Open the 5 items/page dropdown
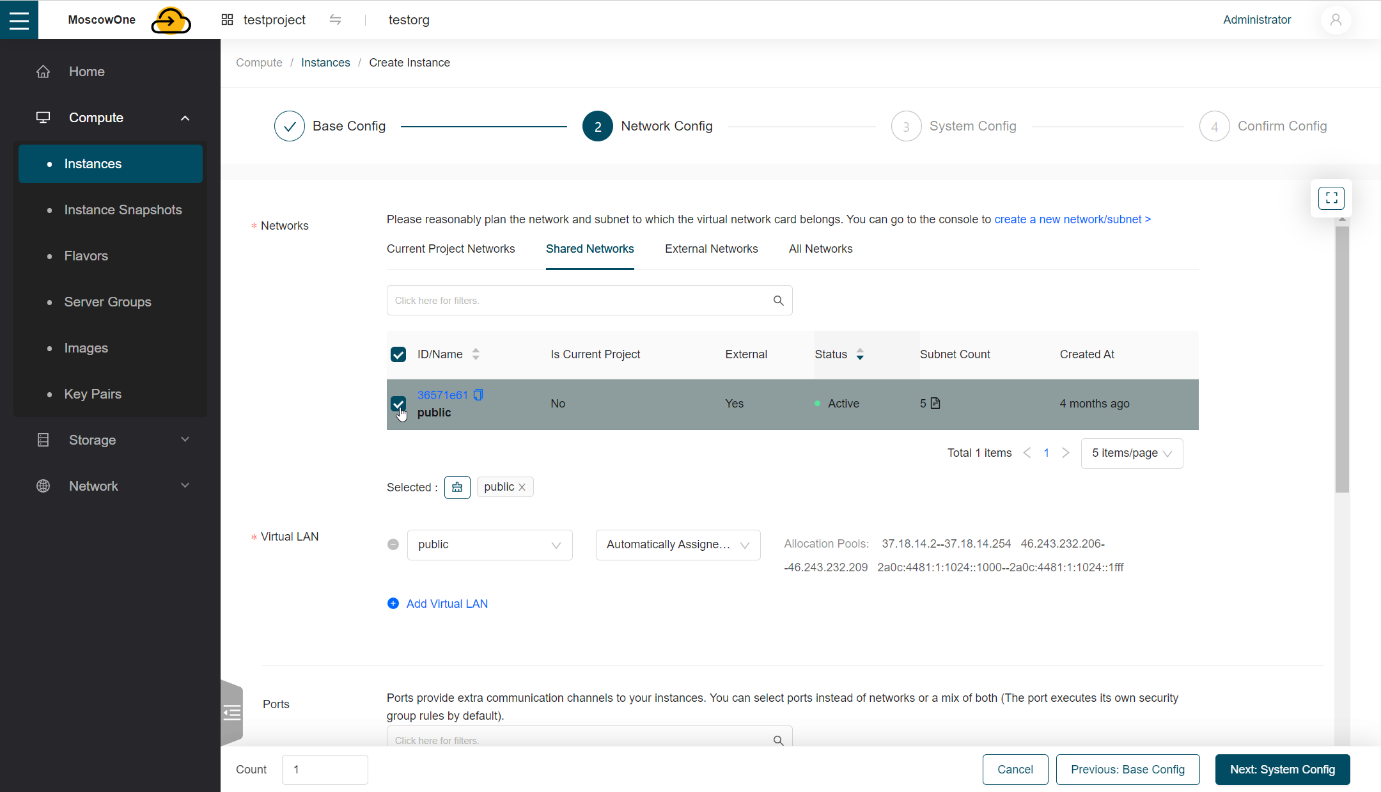Screen dimensions: 1381x792 pyautogui.click(x=1131, y=453)
